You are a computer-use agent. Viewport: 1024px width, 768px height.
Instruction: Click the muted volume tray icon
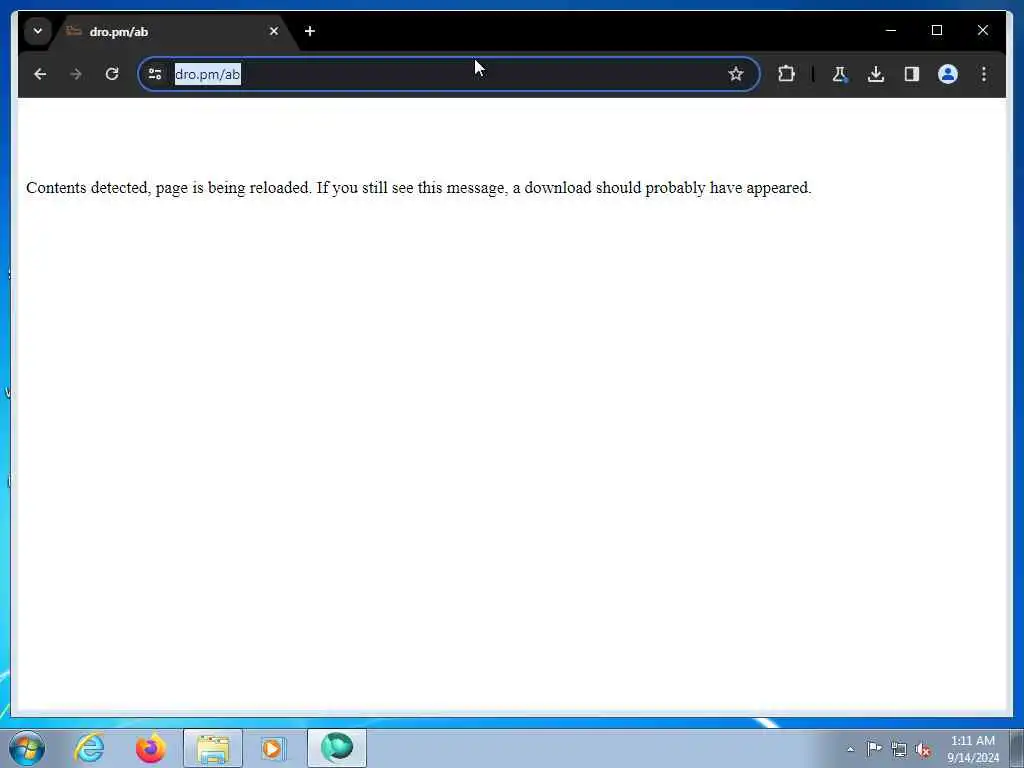[x=923, y=750]
